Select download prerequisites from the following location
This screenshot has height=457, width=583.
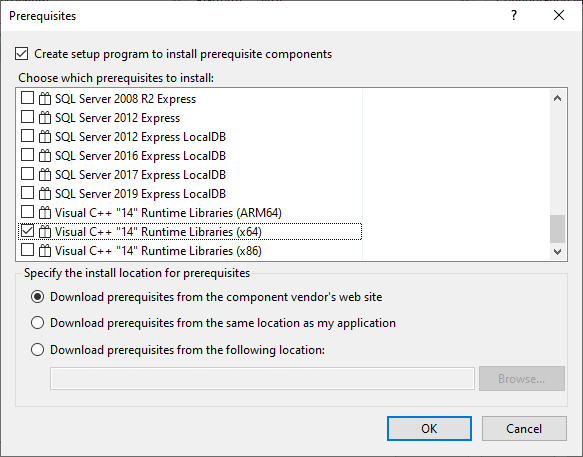click(38, 350)
